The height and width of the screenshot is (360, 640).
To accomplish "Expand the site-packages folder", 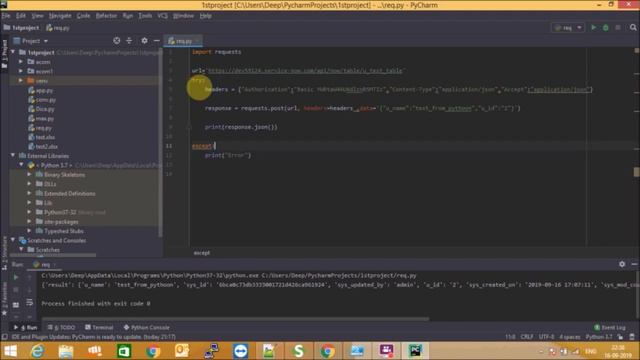I will [29, 221].
